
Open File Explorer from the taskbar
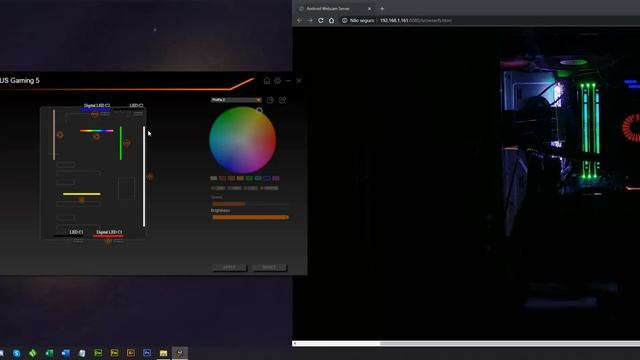pyautogui.click(x=163, y=353)
